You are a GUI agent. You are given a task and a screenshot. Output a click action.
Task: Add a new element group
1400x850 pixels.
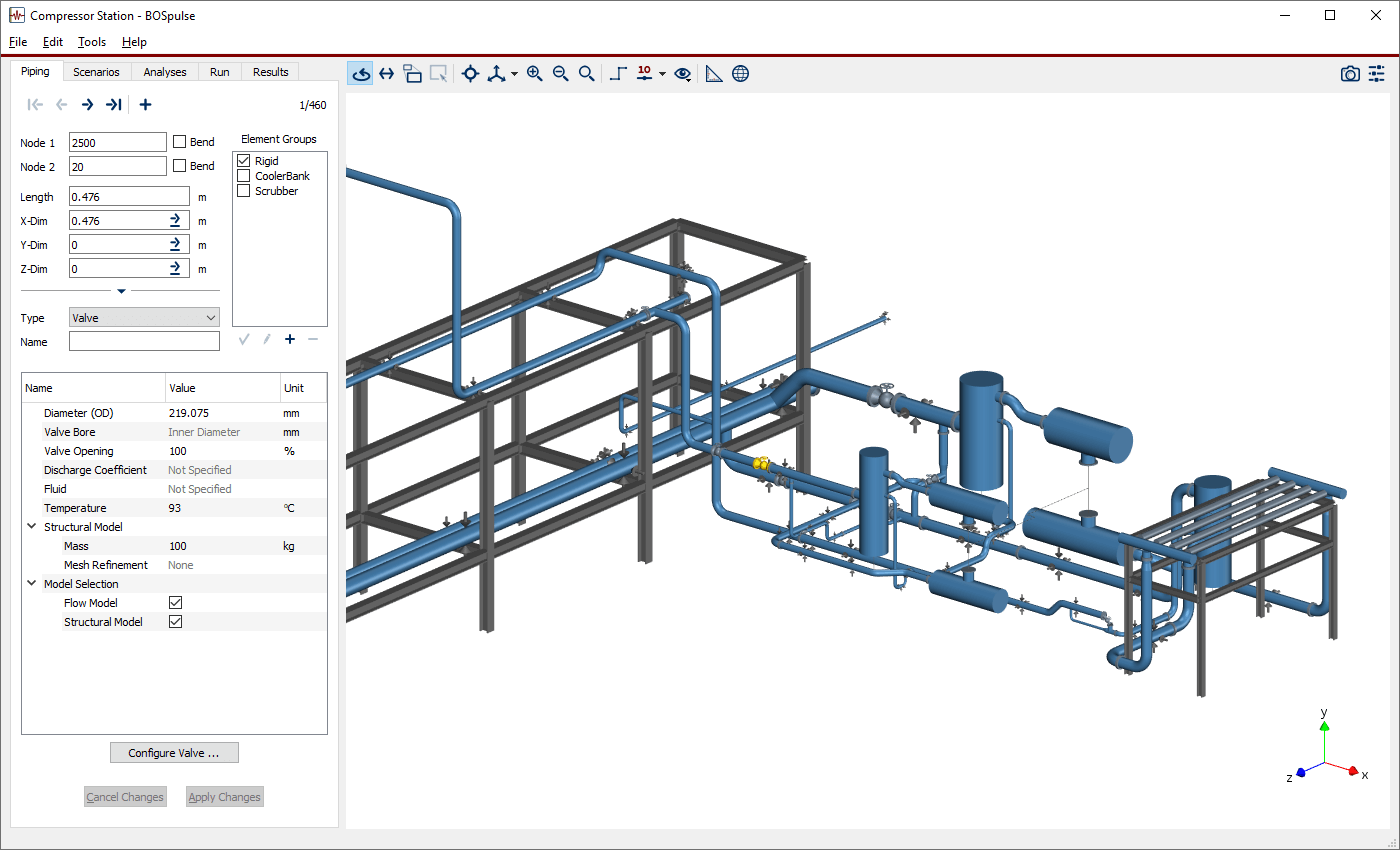pyautogui.click(x=290, y=339)
